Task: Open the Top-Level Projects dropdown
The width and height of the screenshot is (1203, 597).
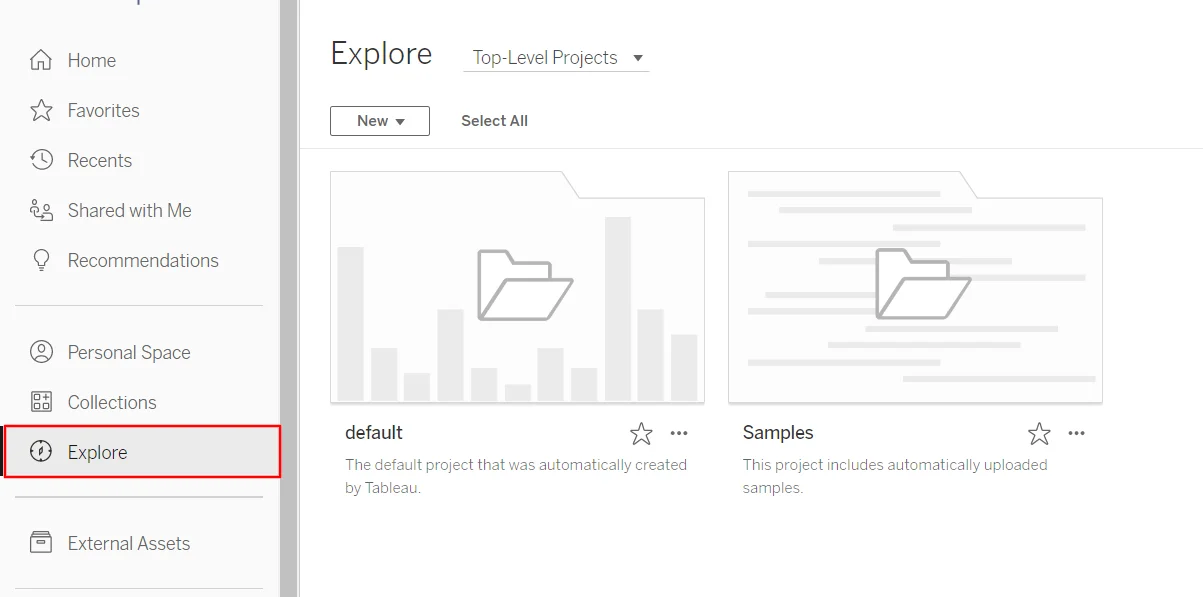Action: tap(556, 58)
